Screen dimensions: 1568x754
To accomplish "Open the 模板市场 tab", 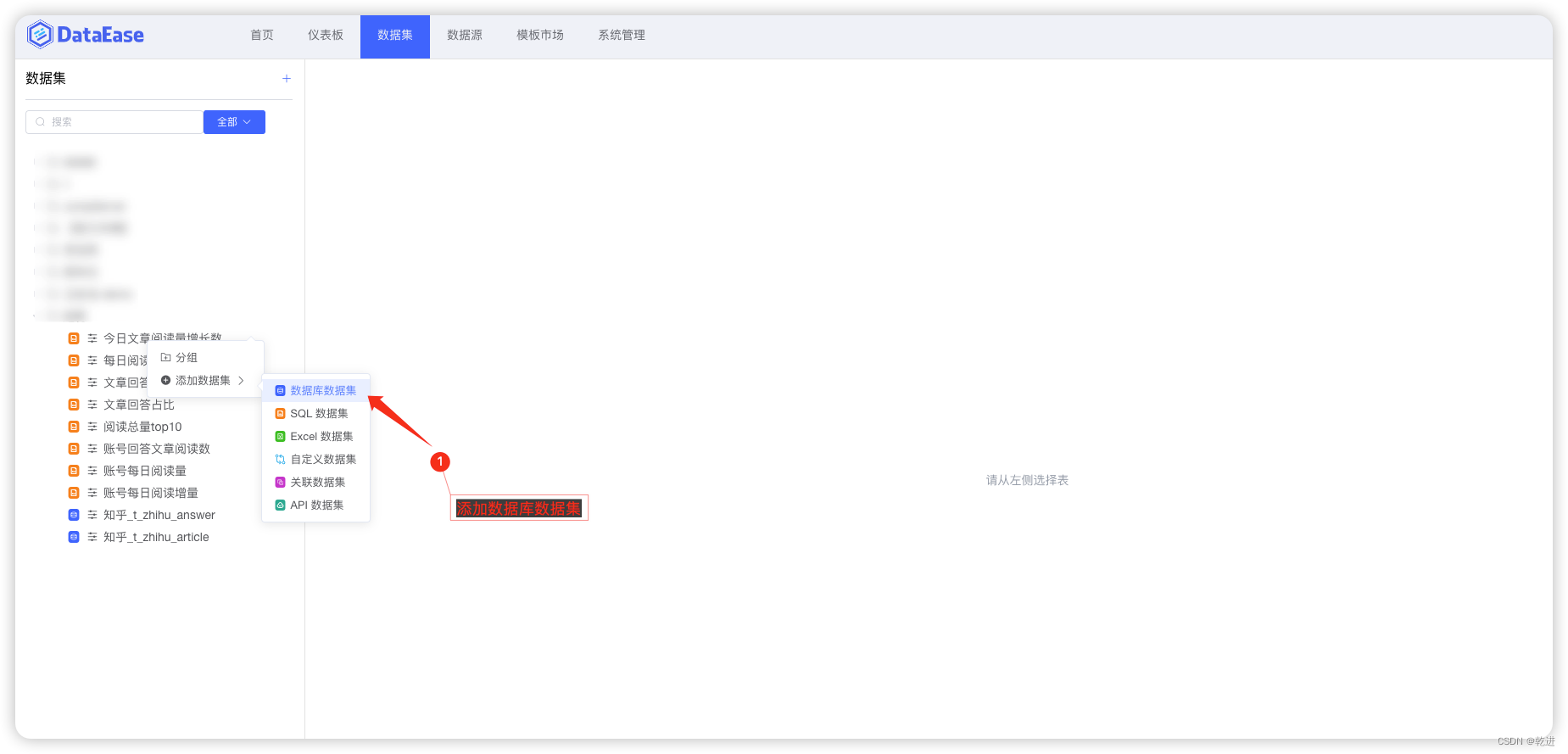I will pyautogui.click(x=540, y=36).
